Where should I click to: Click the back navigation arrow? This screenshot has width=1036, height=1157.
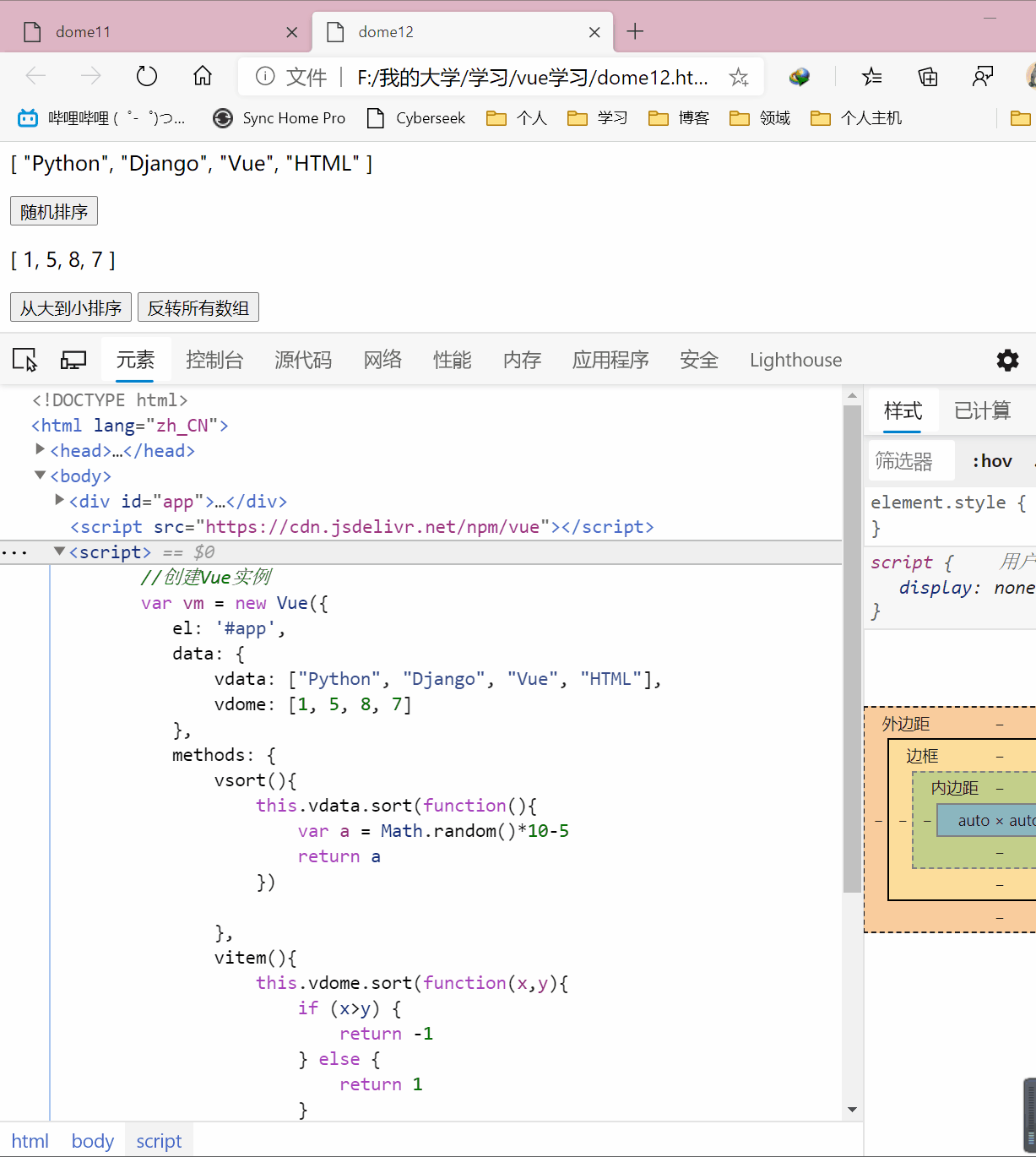point(35,77)
